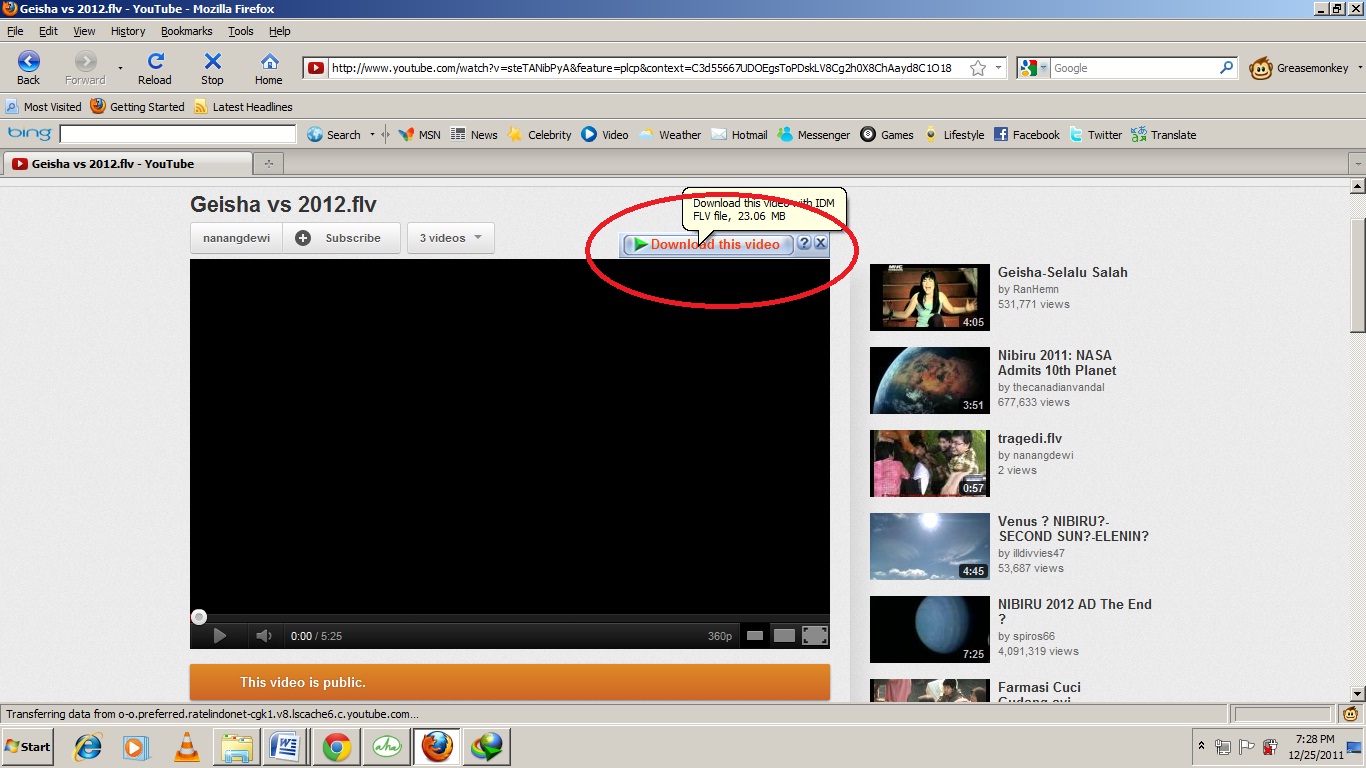Change the 360p video quality
The width and height of the screenshot is (1366, 768).
tap(720, 636)
